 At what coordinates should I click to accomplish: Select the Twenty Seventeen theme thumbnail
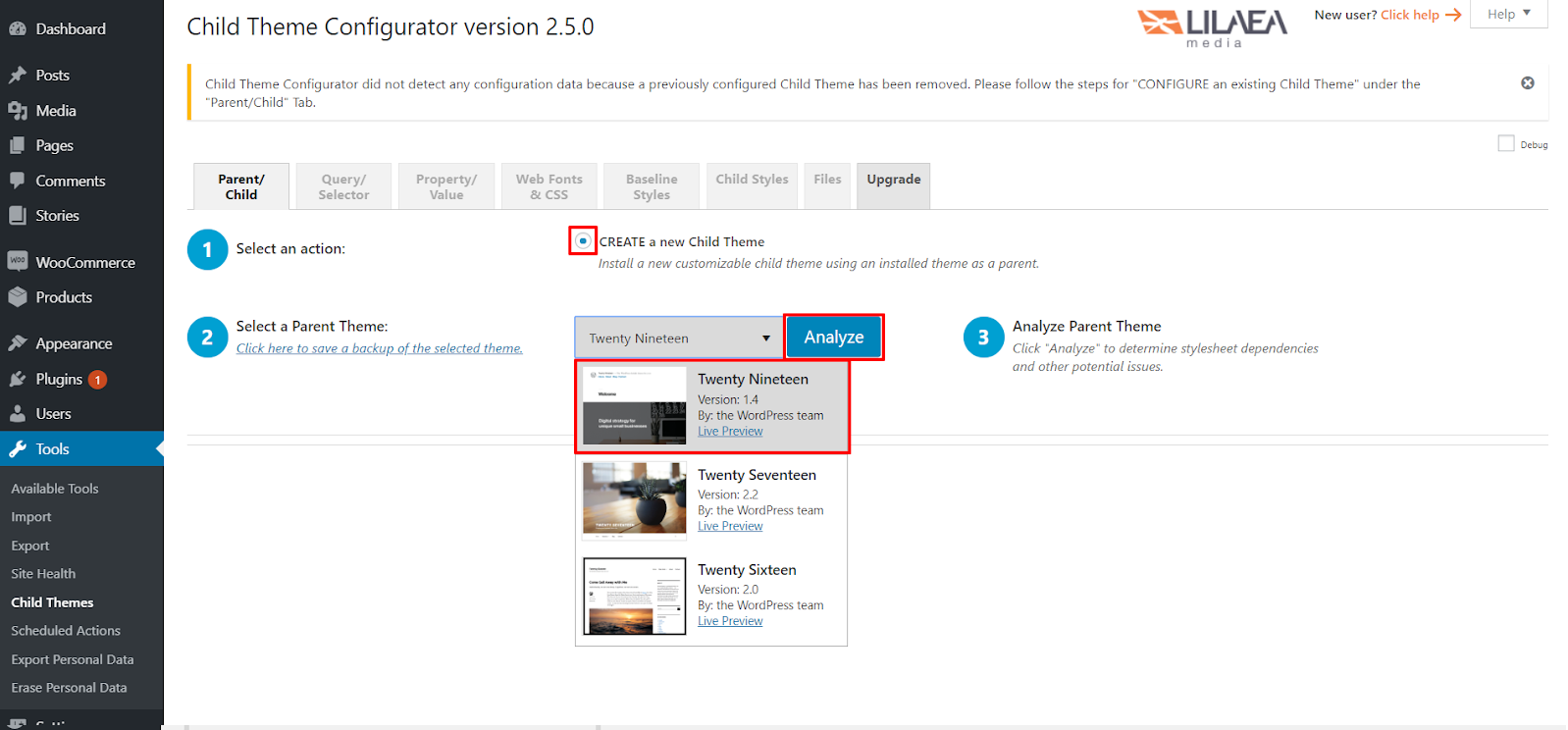coord(635,500)
